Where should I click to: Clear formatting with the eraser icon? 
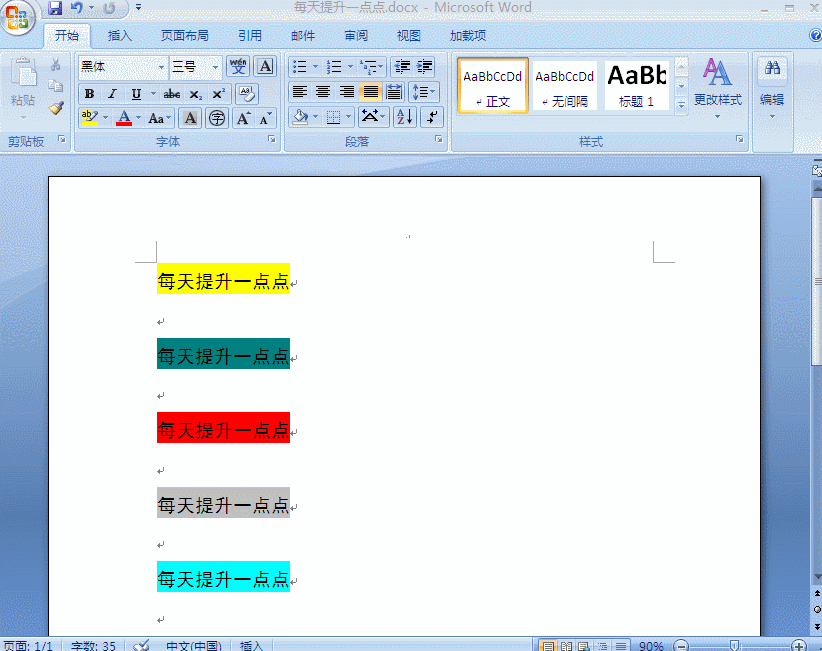pos(246,94)
